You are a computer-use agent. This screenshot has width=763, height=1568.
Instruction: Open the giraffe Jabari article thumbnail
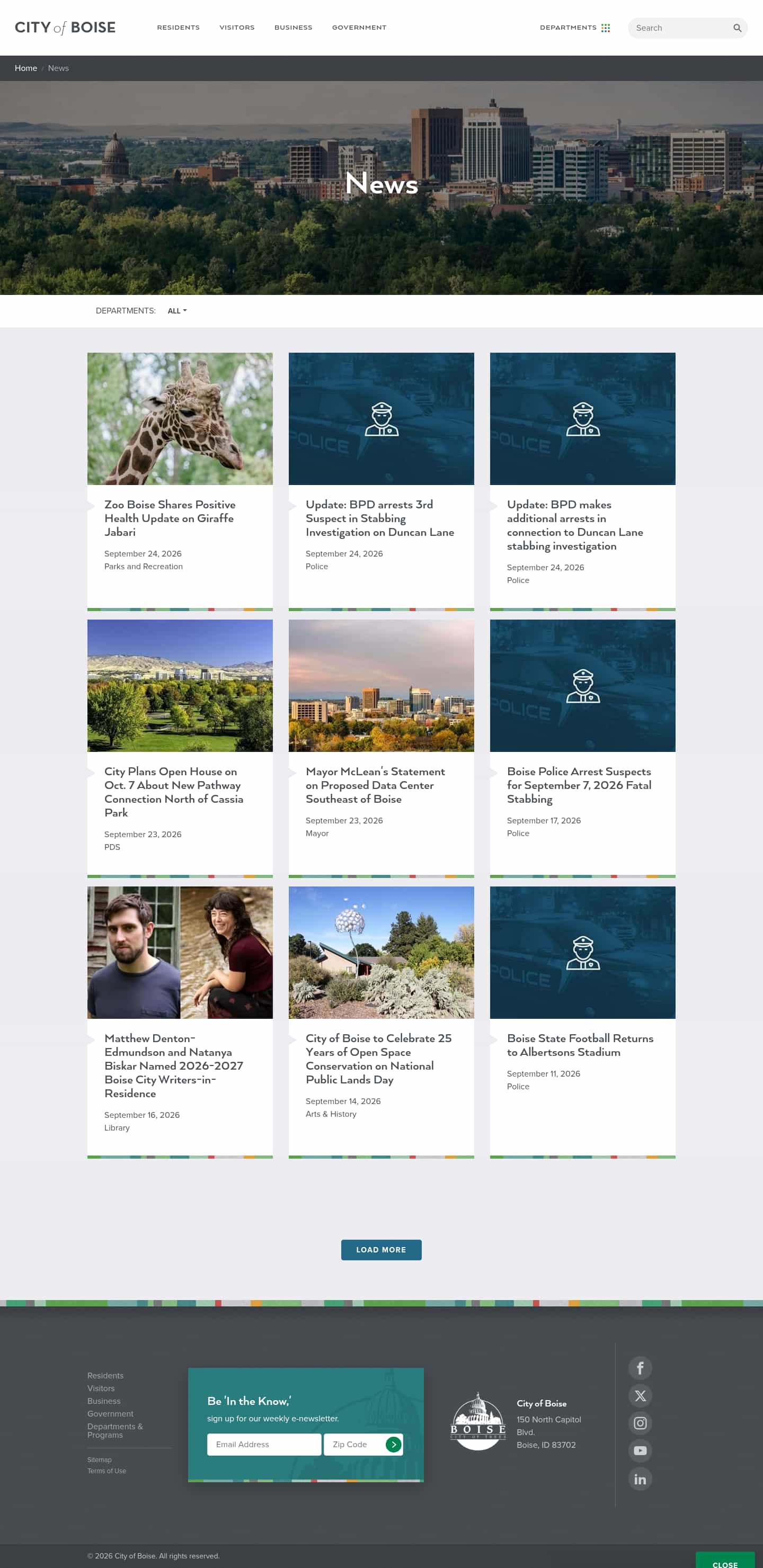180,419
